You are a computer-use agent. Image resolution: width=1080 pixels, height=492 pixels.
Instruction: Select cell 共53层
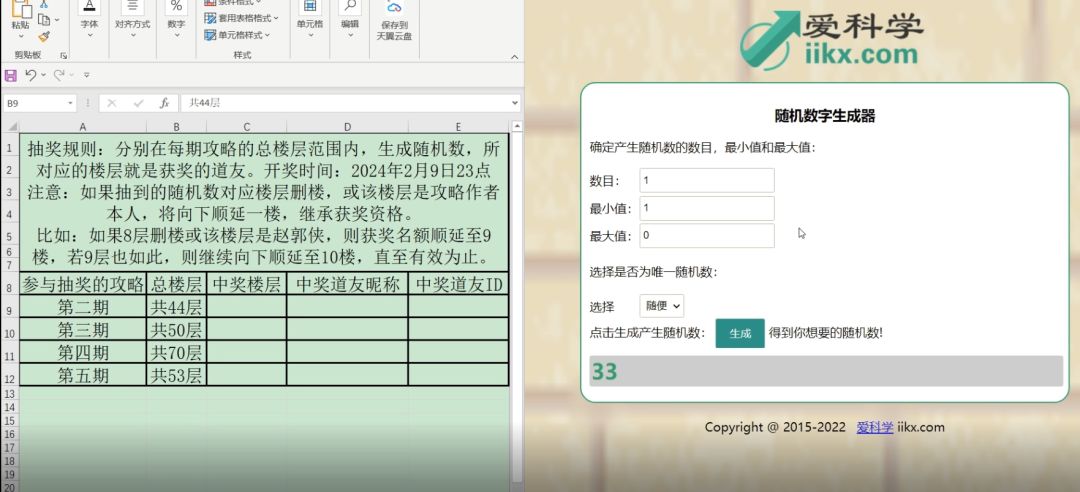click(176, 375)
